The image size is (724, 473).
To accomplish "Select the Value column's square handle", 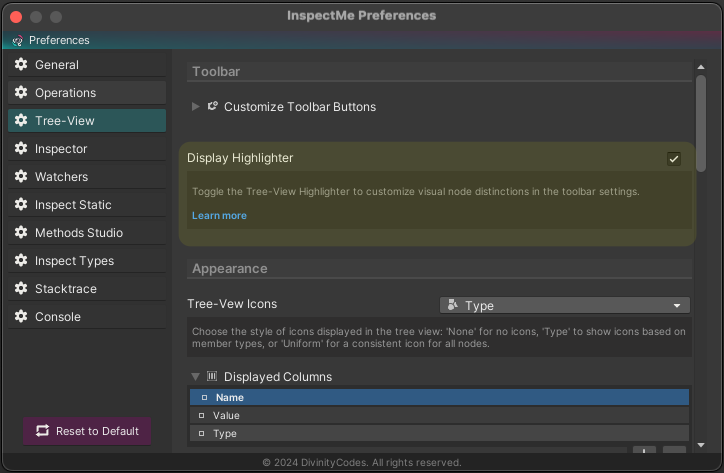I will [x=201, y=416].
